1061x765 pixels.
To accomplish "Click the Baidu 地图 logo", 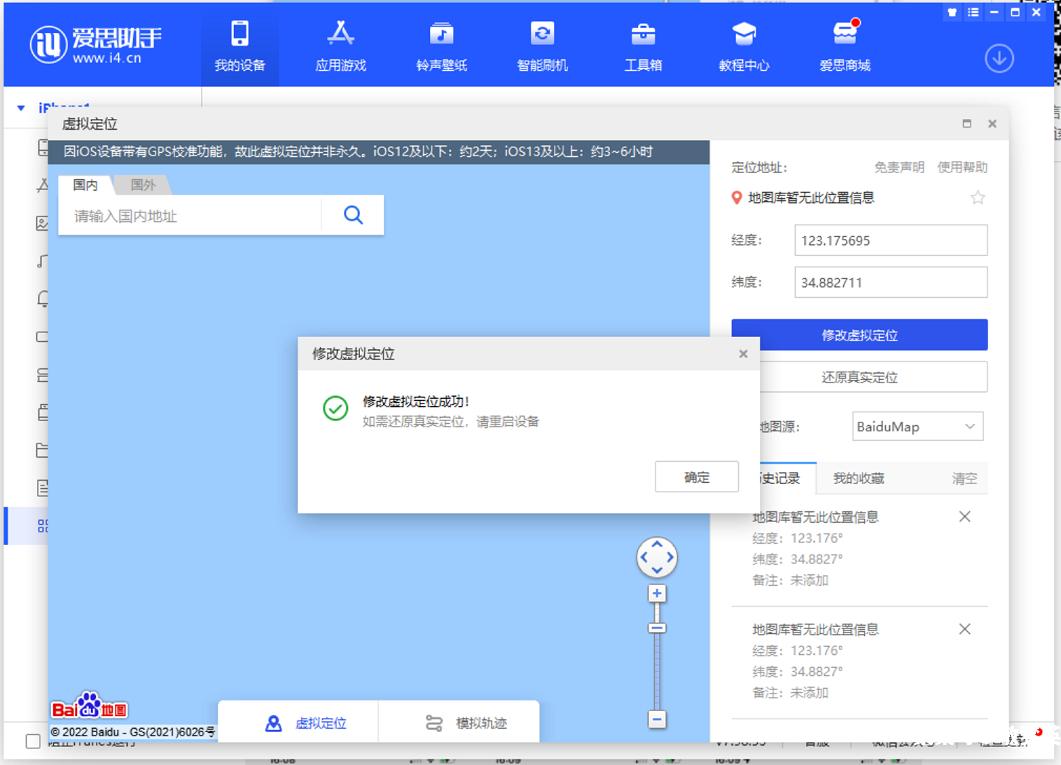I will coord(89,705).
